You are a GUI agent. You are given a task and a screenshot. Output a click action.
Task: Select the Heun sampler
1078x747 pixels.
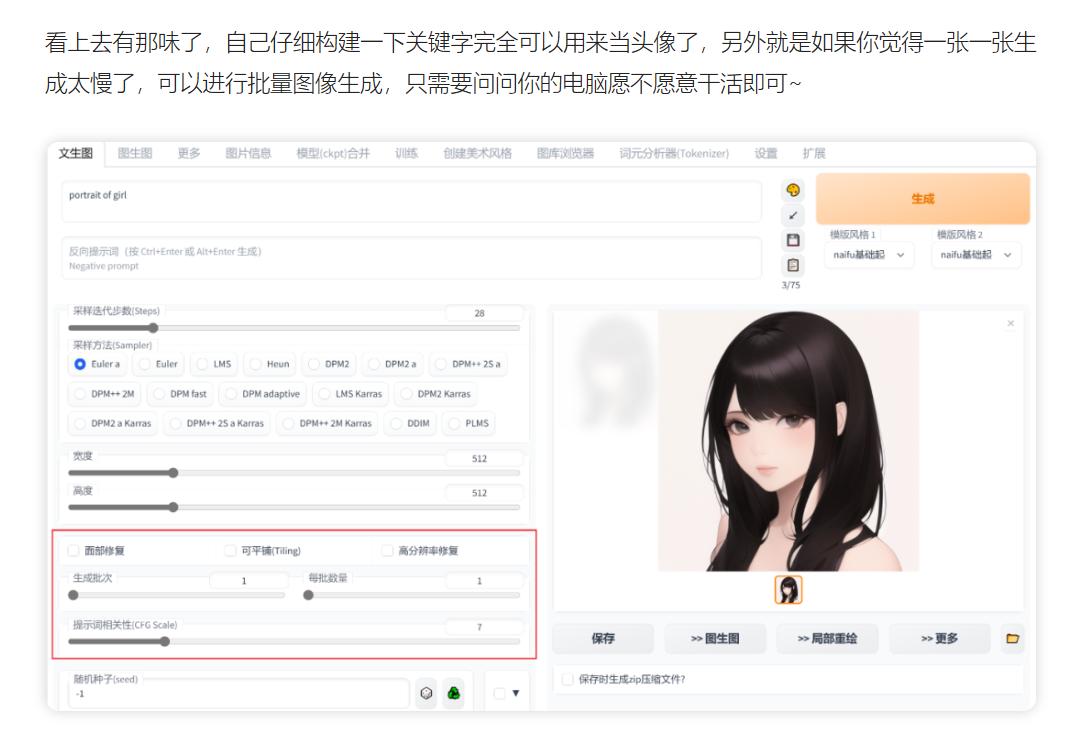[270, 364]
